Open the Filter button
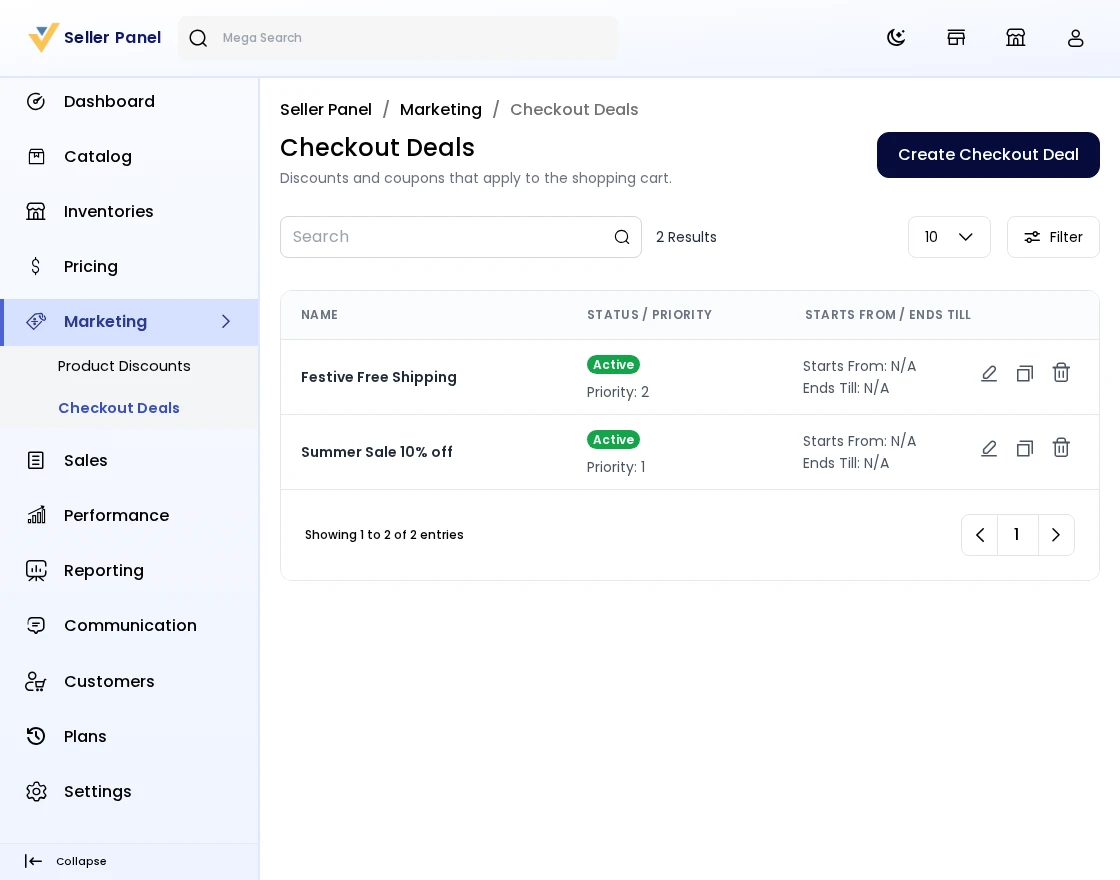 [x=1053, y=237]
